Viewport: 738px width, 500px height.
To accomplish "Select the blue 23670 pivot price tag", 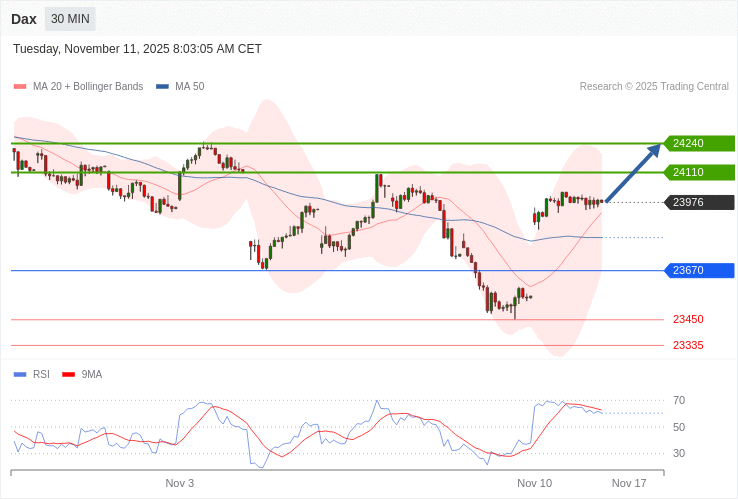I will click(699, 270).
